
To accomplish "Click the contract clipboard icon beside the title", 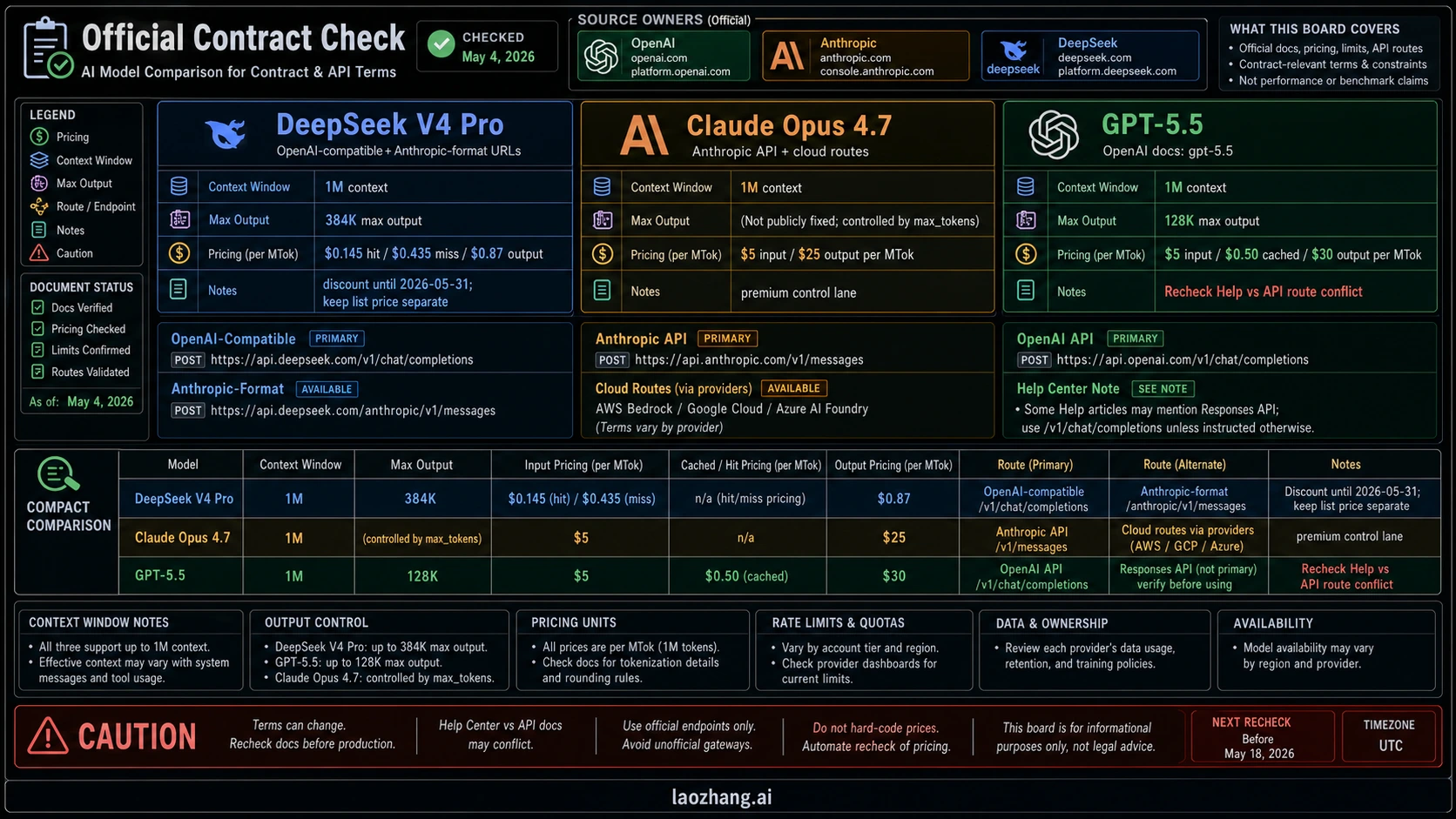I will [x=48, y=49].
